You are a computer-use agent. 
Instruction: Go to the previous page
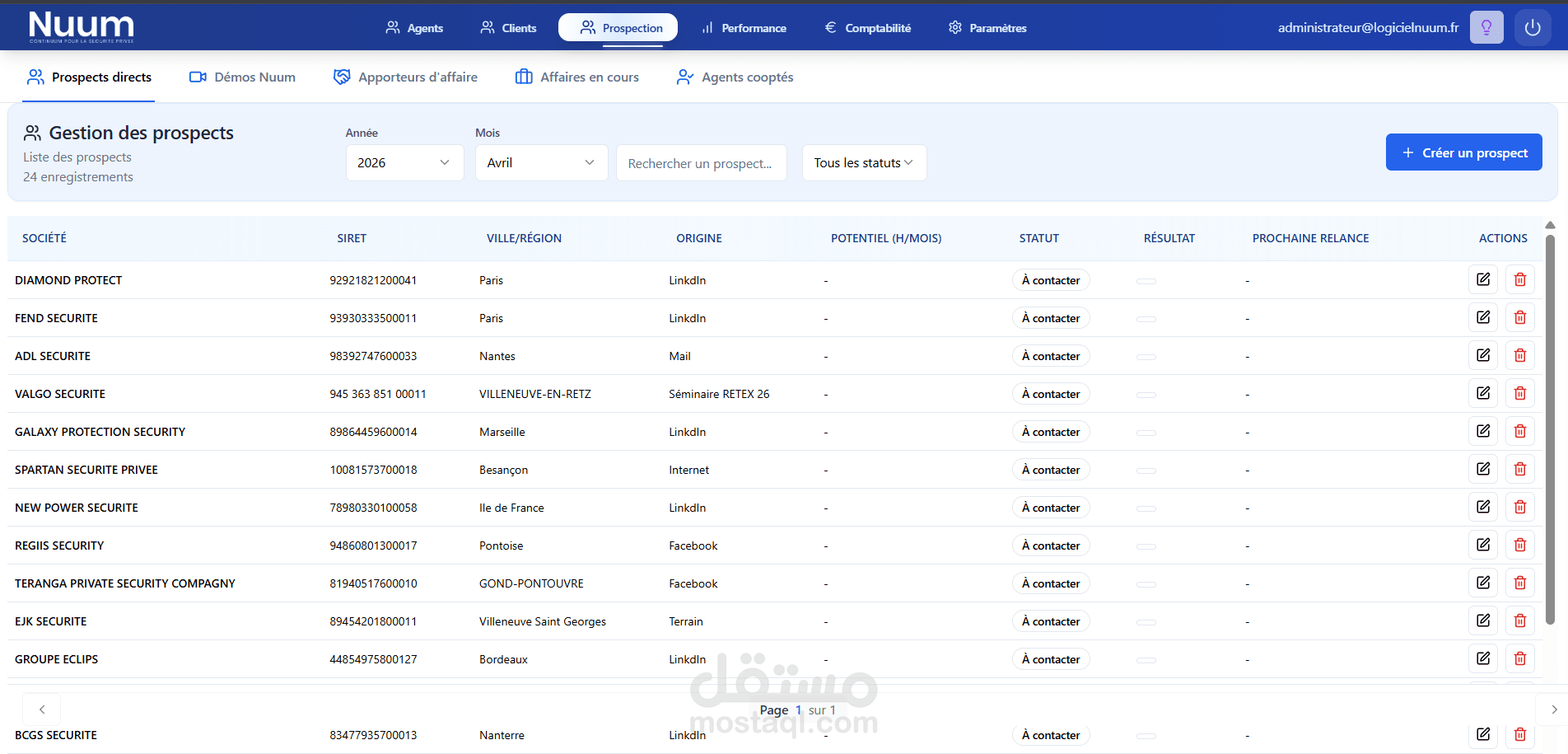[x=42, y=710]
